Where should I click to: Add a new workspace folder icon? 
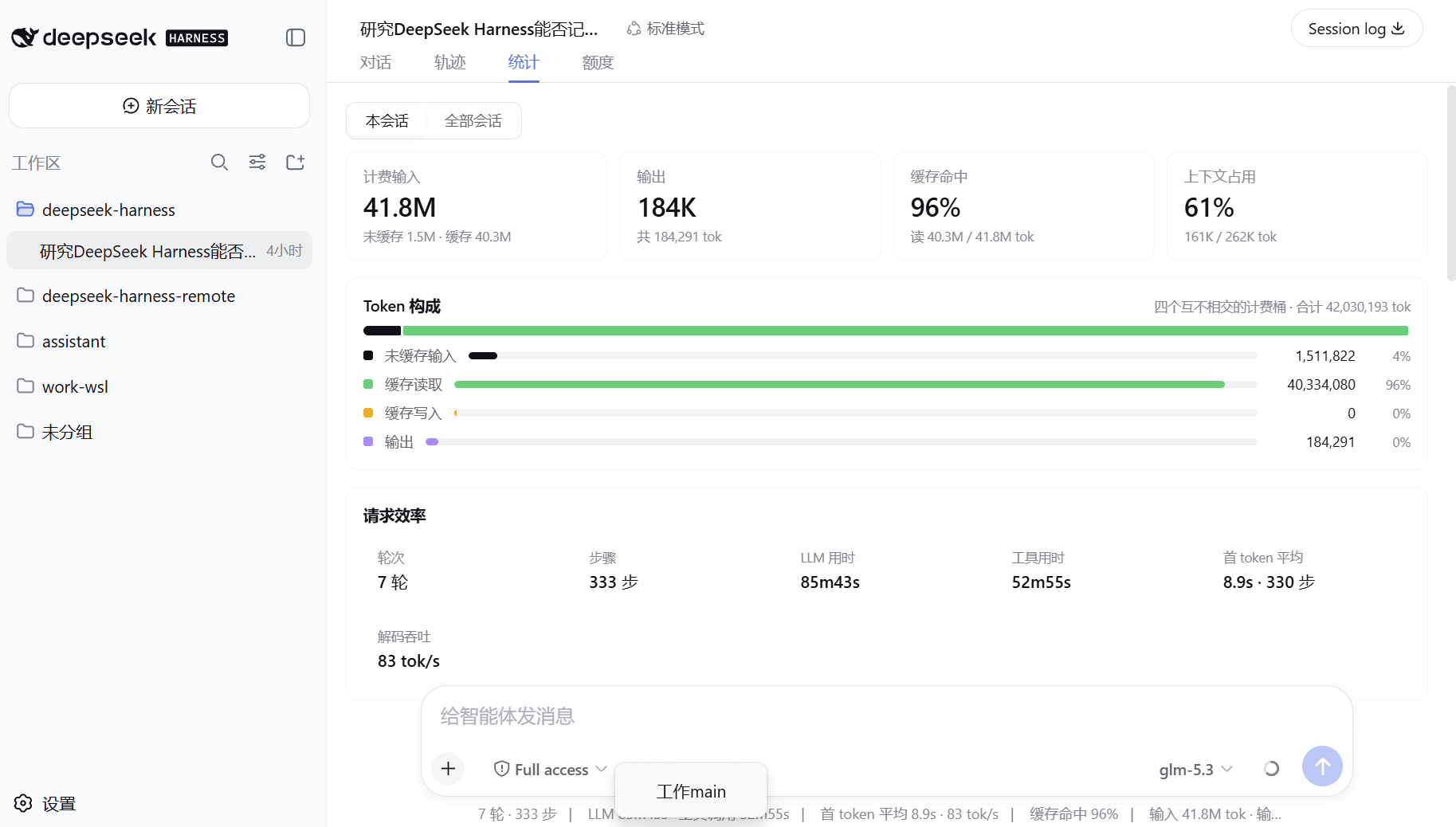(x=296, y=163)
